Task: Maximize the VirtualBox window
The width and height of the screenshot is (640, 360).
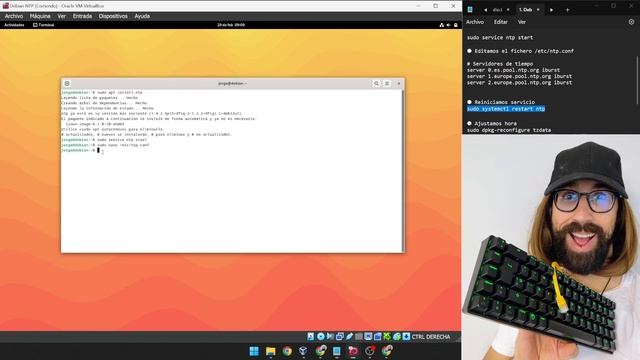Action: click(x=436, y=6)
